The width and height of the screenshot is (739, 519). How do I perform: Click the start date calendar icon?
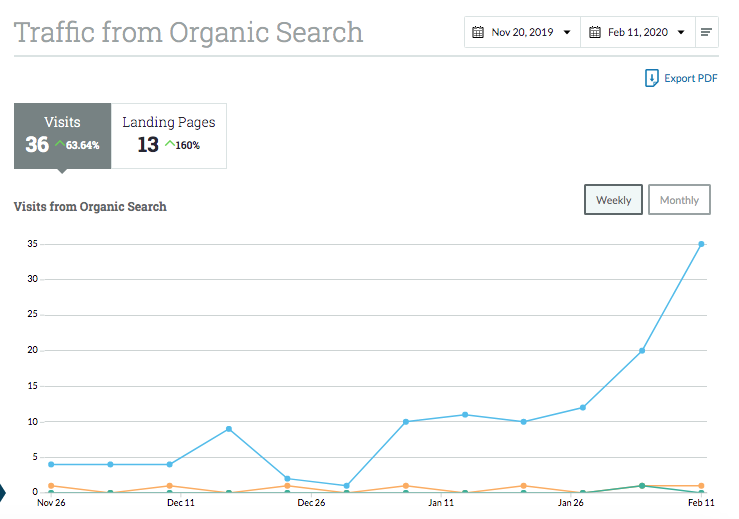478,32
